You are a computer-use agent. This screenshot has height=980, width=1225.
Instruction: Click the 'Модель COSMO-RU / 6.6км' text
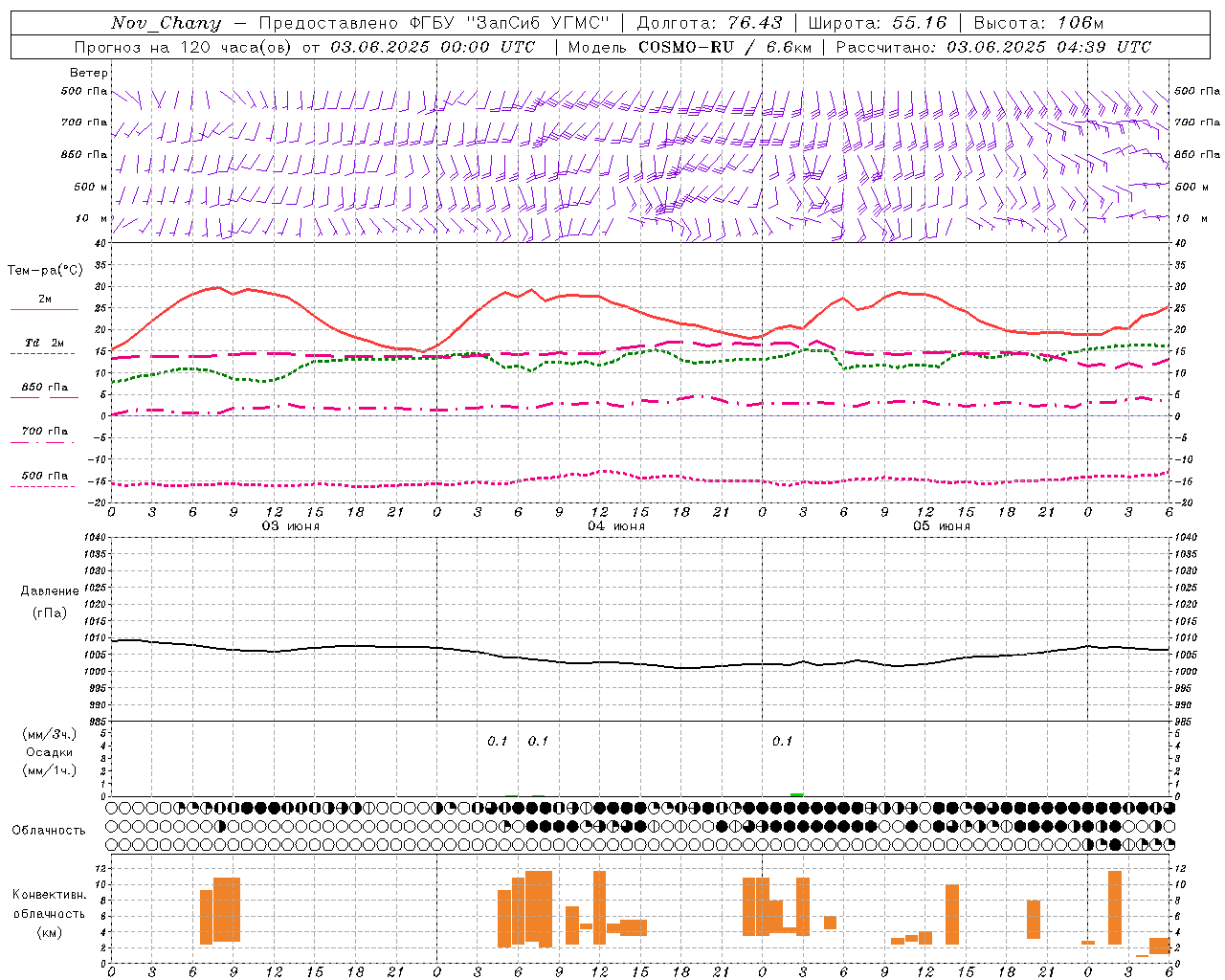[x=689, y=47]
